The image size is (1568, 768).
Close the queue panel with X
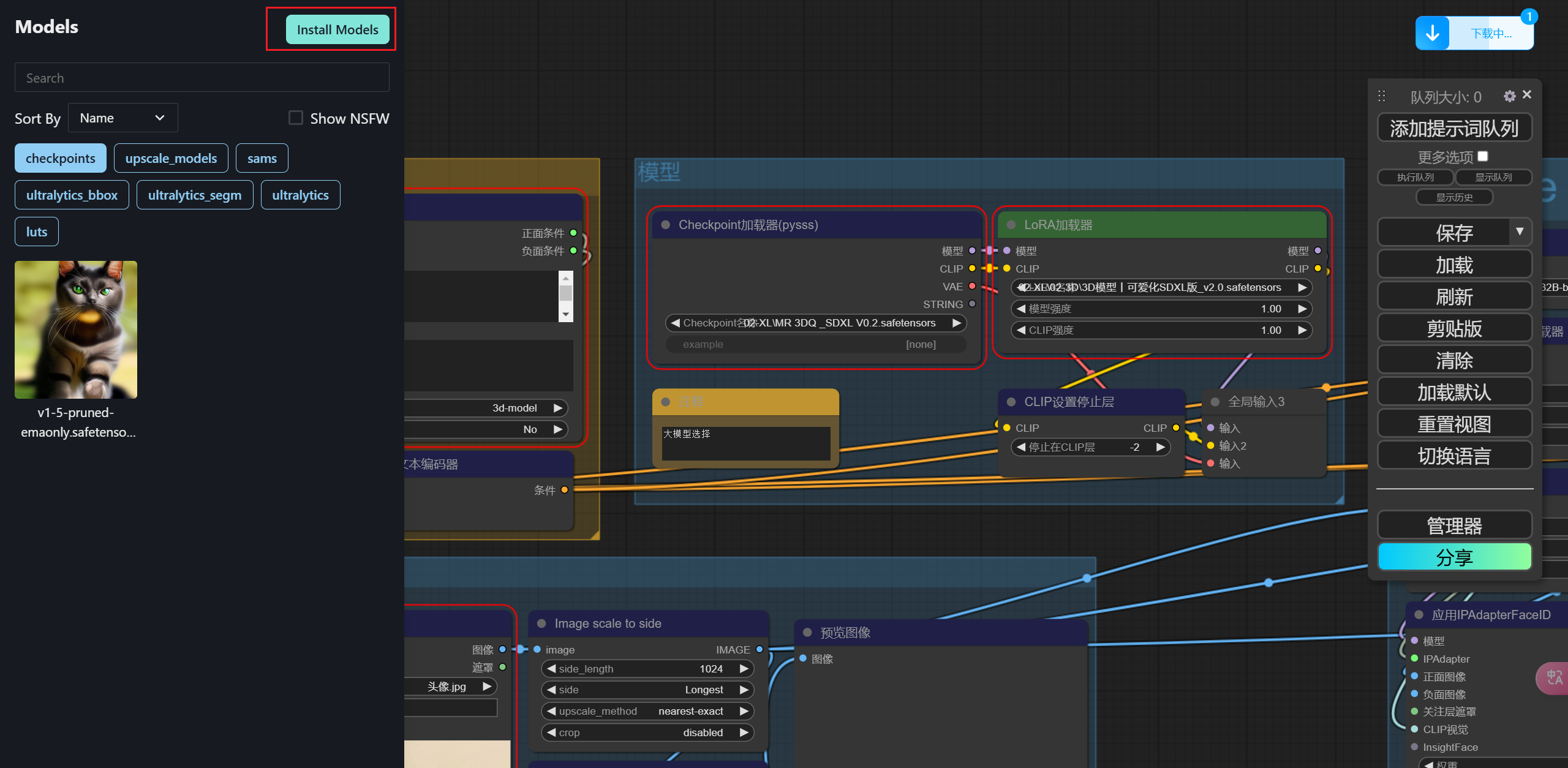(1527, 94)
